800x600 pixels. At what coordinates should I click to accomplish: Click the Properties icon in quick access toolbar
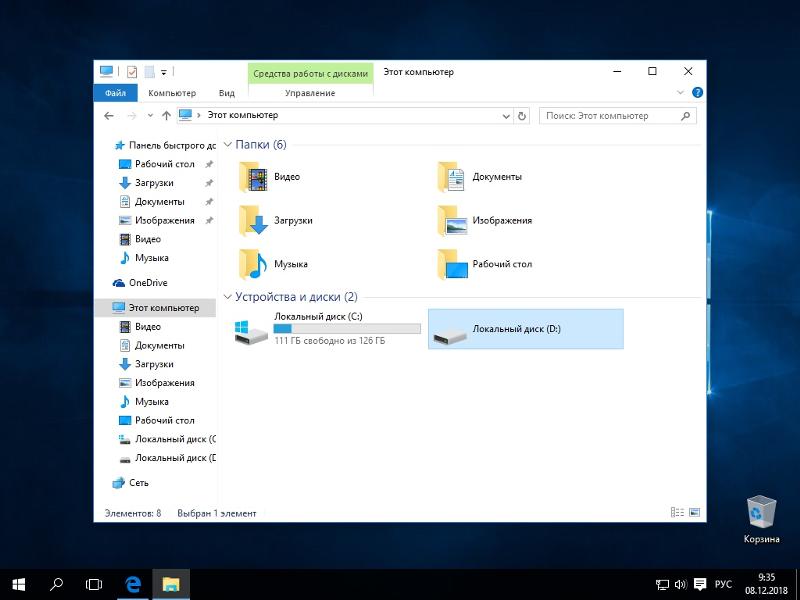pos(132,72)
